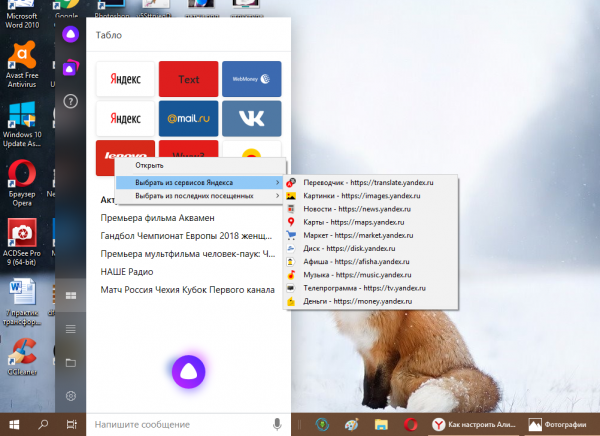Open Браузер Opera desktop icon
The image size is (600, 436).
point(22,183)
